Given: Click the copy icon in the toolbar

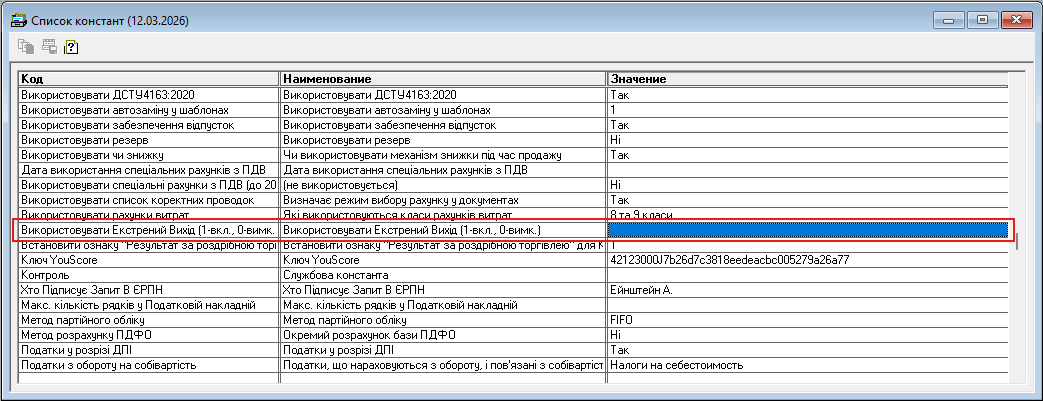Looking at the screenshot, I should click(25, 46).
